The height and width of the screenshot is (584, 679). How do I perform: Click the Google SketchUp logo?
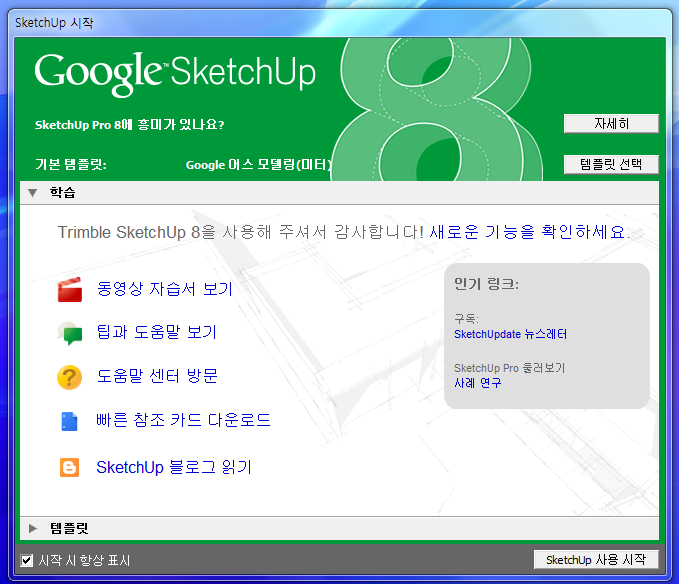[x=175, y=72]
